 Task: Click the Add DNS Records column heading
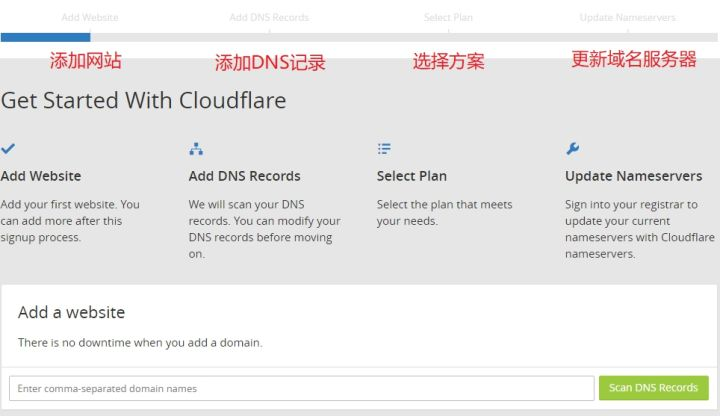click(x=244, y=176)
